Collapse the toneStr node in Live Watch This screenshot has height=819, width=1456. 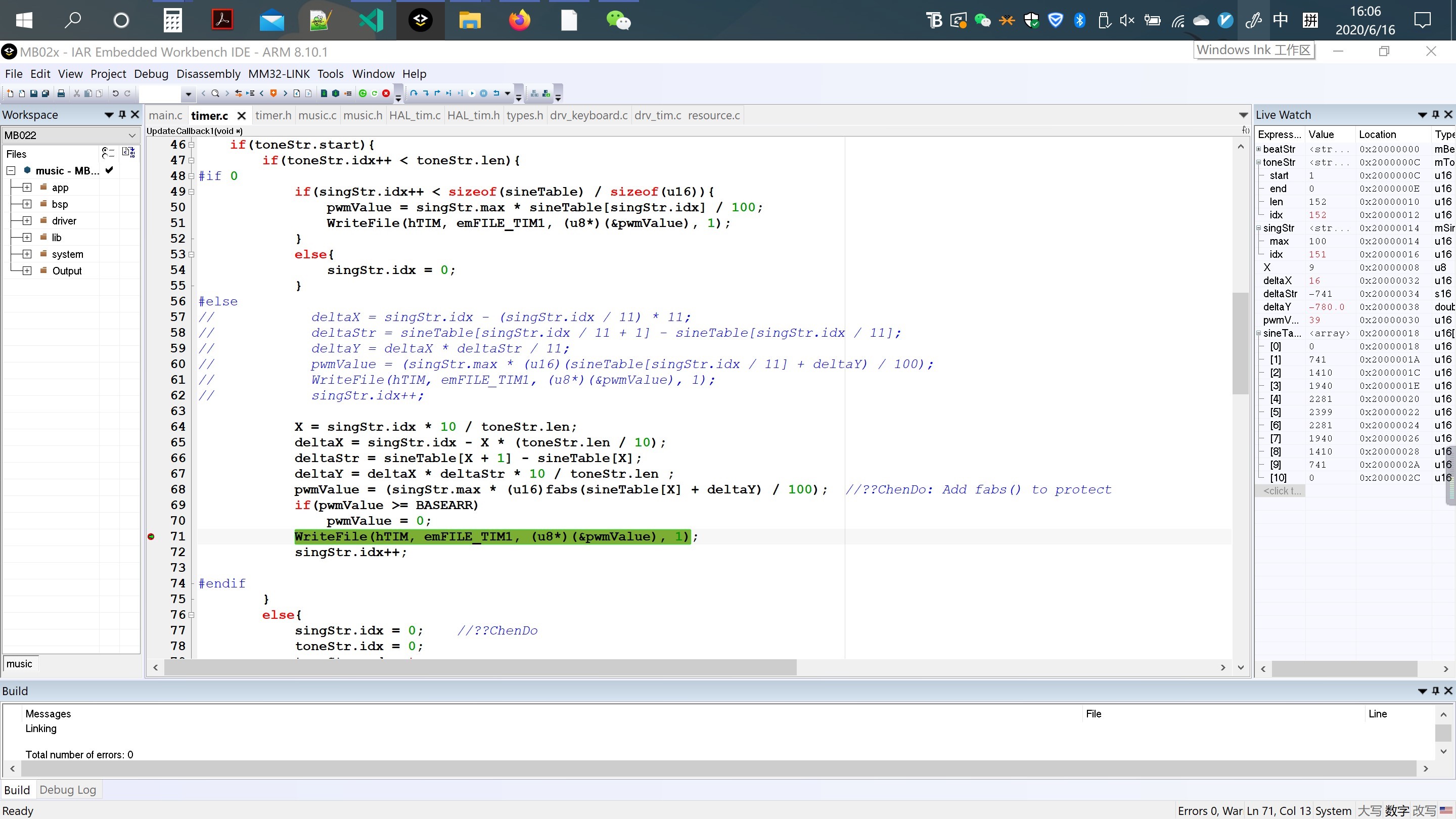pyautogui.click(x=1259, y=162)
